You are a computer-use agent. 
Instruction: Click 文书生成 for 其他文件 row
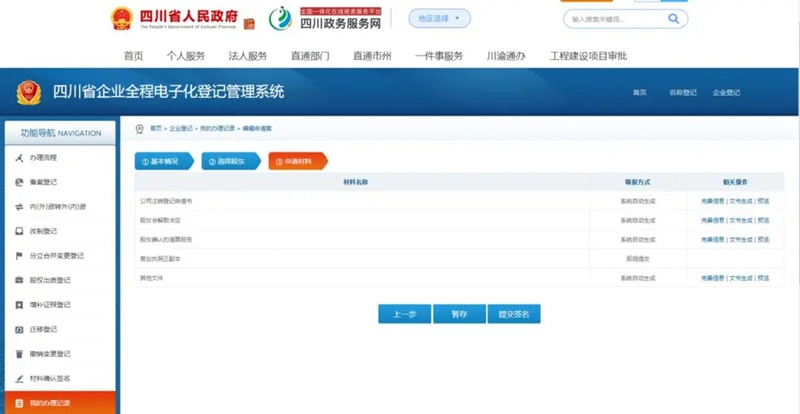tap(741, 278)
